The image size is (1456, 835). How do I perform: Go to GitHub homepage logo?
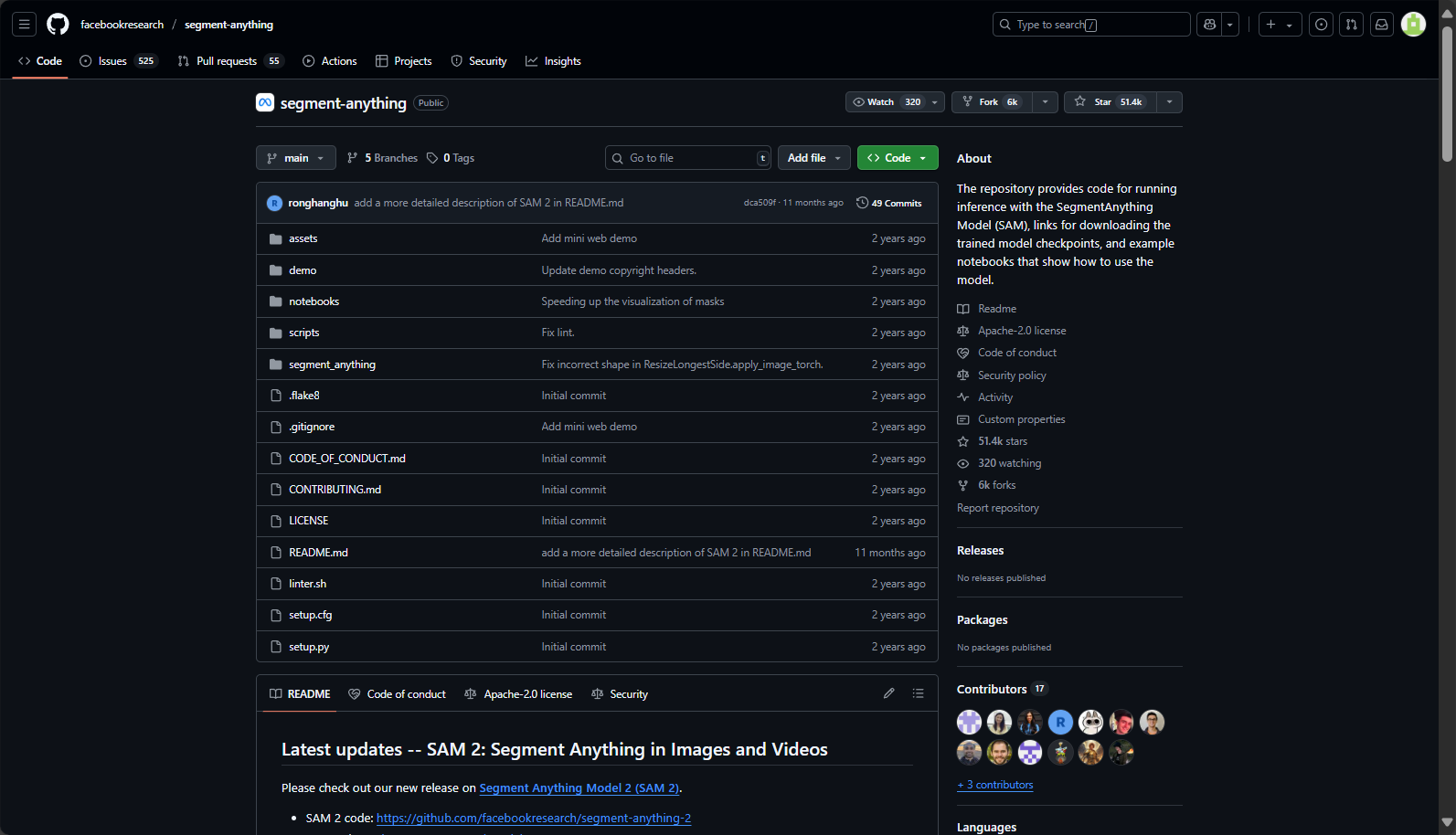[x=58, y=25]
